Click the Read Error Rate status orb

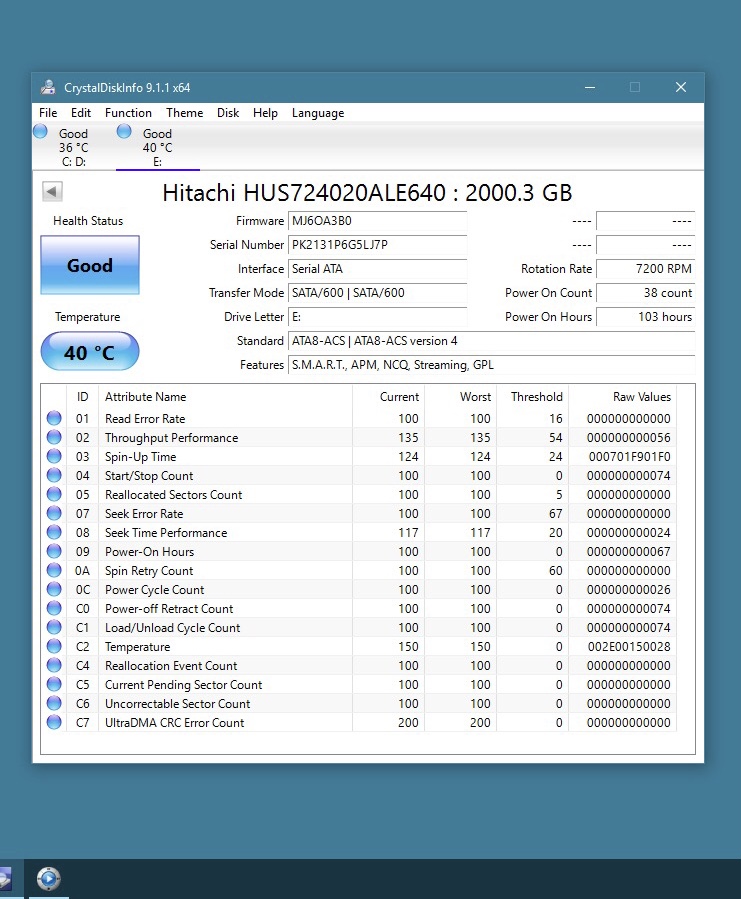point(54,419)
